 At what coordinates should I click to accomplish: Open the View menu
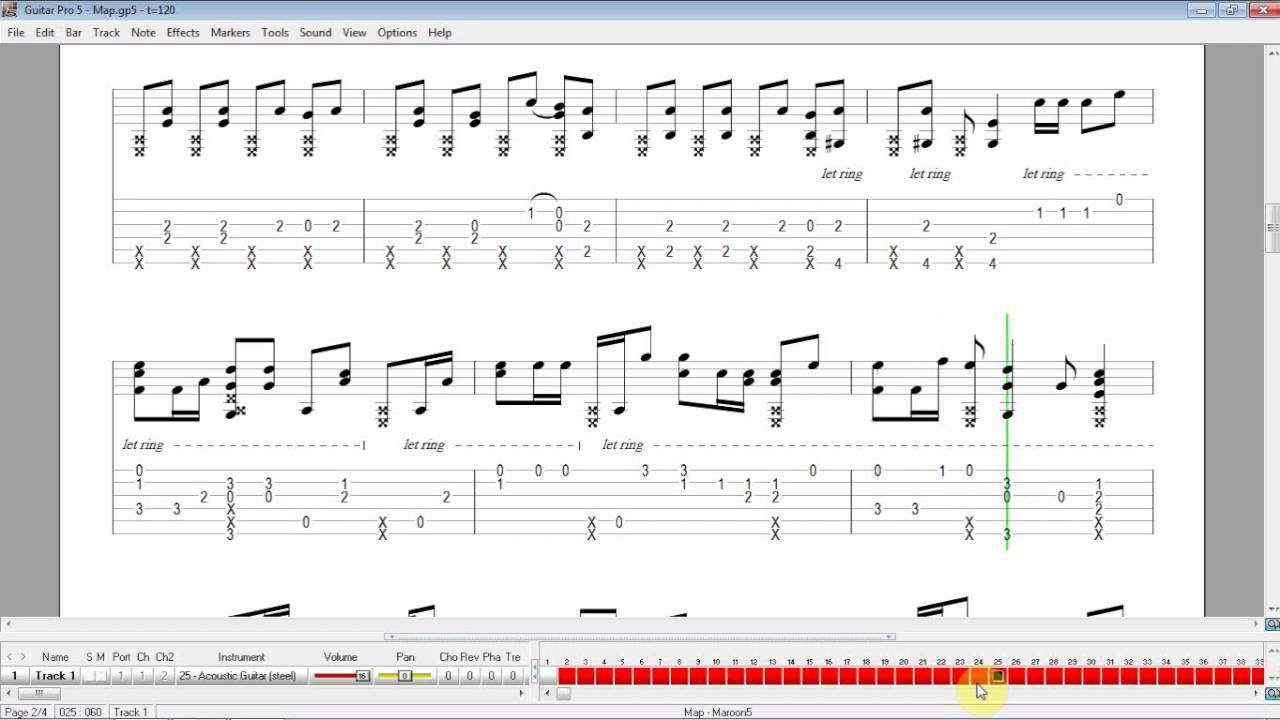[354, 32]
